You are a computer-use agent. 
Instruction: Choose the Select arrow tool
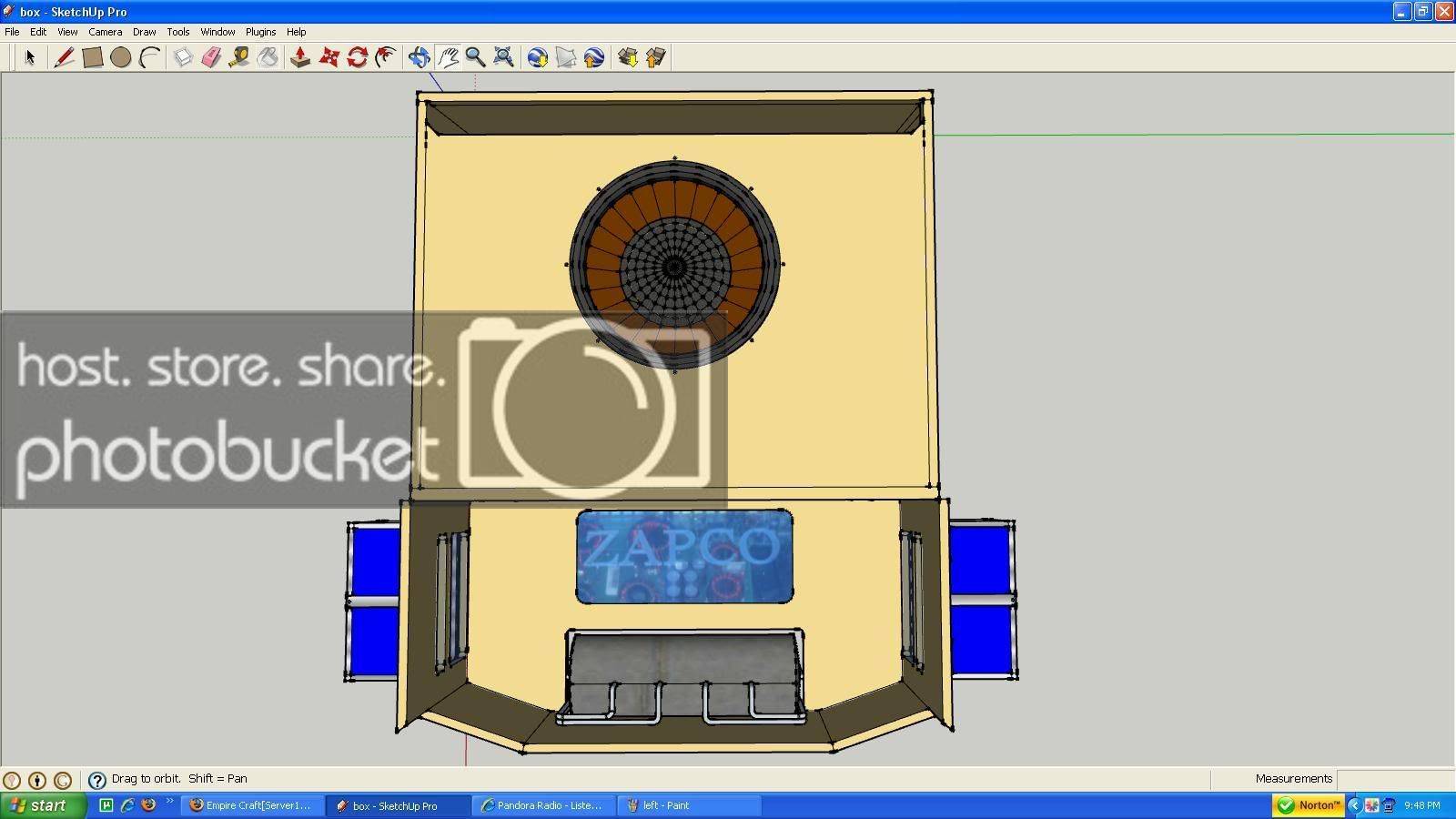(30, 57)
